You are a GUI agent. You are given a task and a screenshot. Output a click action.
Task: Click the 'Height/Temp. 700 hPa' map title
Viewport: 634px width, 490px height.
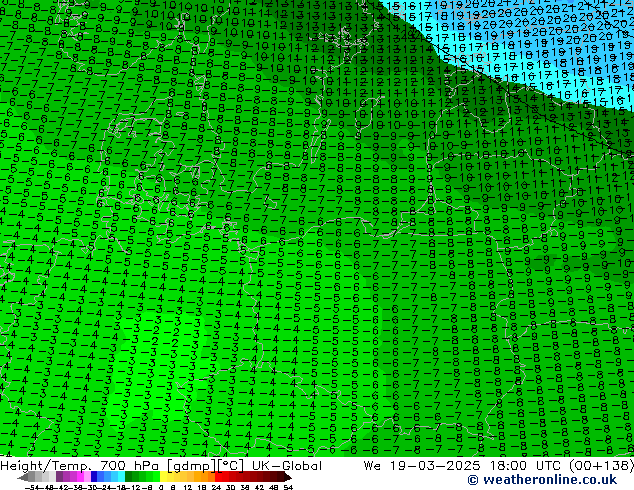[80, 466]
